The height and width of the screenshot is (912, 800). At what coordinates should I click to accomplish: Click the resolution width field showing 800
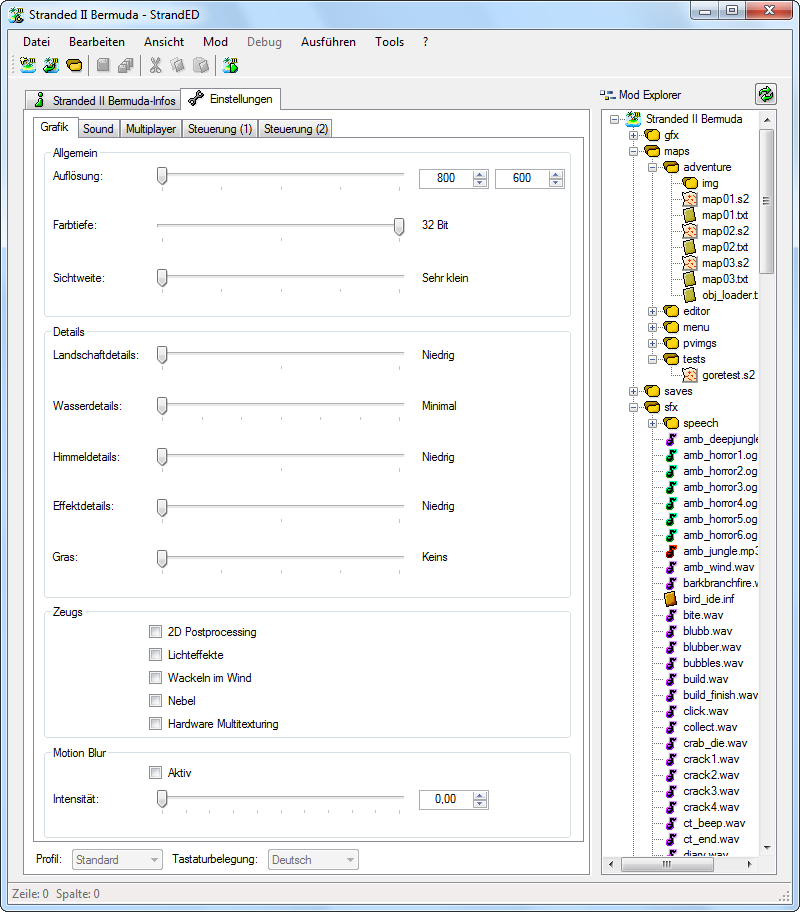coord(446,178)
